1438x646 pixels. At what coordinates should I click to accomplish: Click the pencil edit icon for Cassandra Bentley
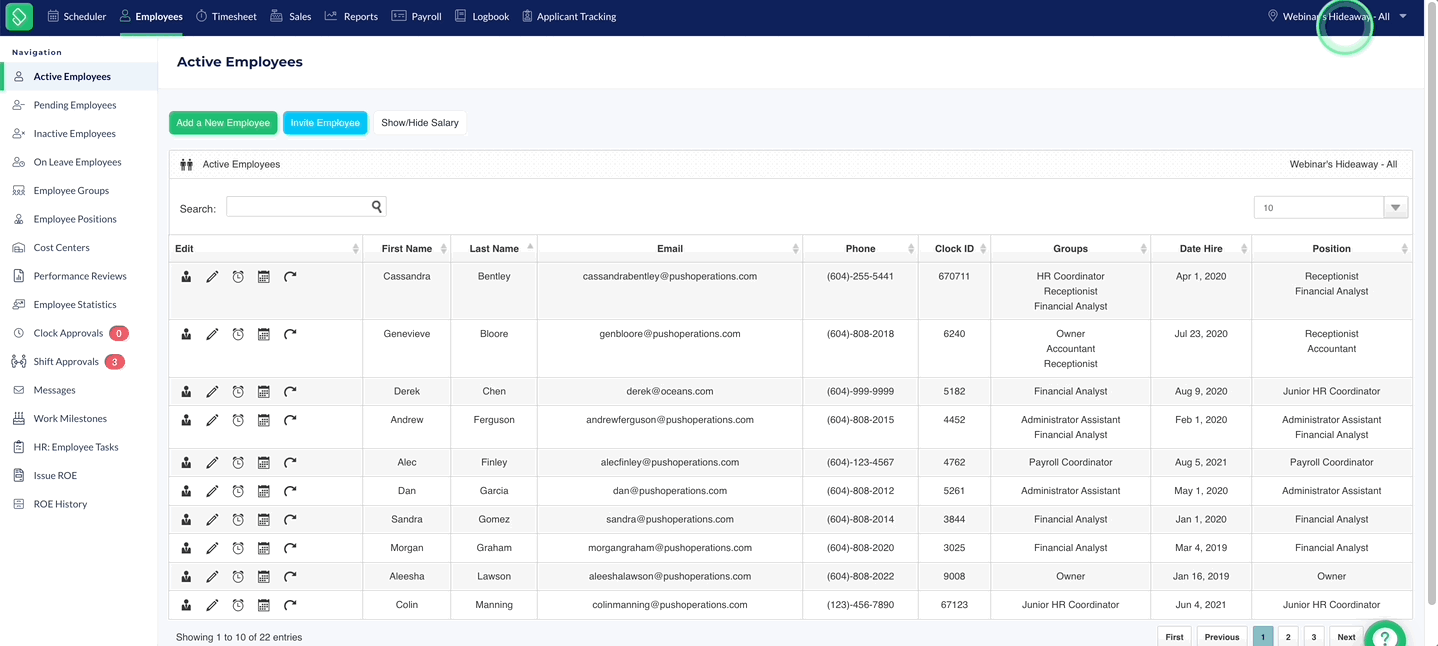pos(212,277)
